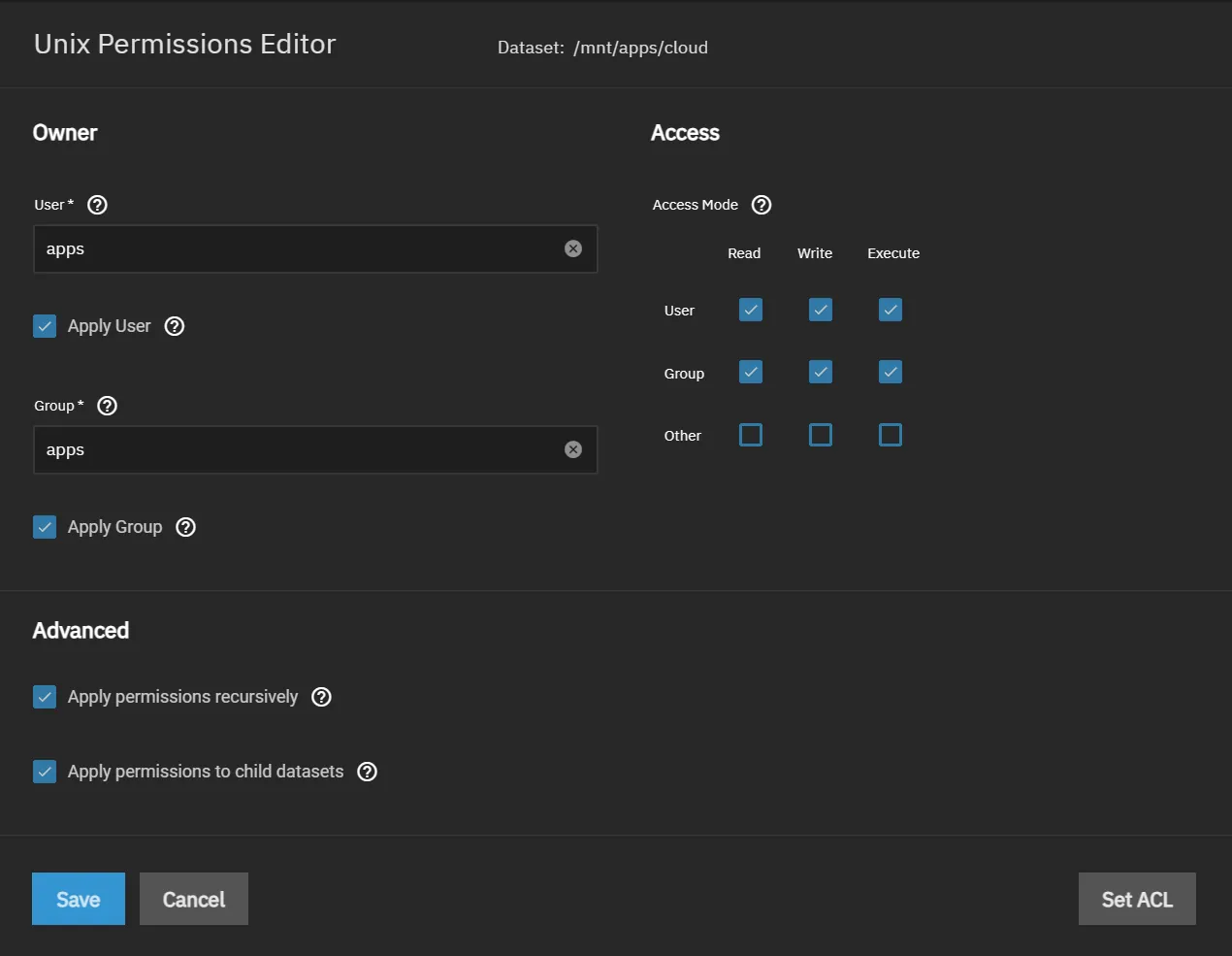Uncheck the Apply Group checkbox
Screen dimensions: 1232x956
[x=45, y=527]
